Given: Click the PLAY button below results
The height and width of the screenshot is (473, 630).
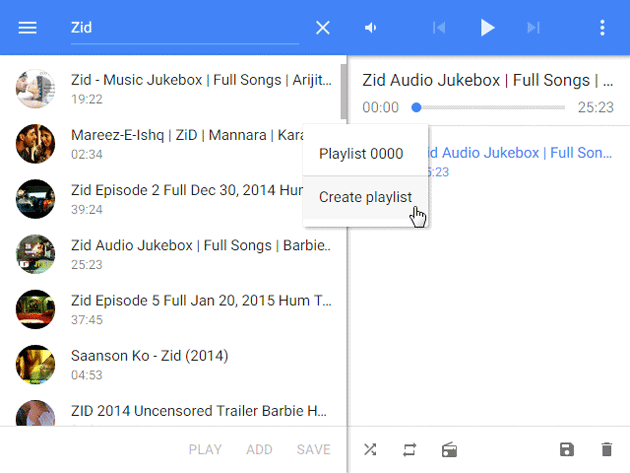Looking at the screenshot, I should pos(205,449).
